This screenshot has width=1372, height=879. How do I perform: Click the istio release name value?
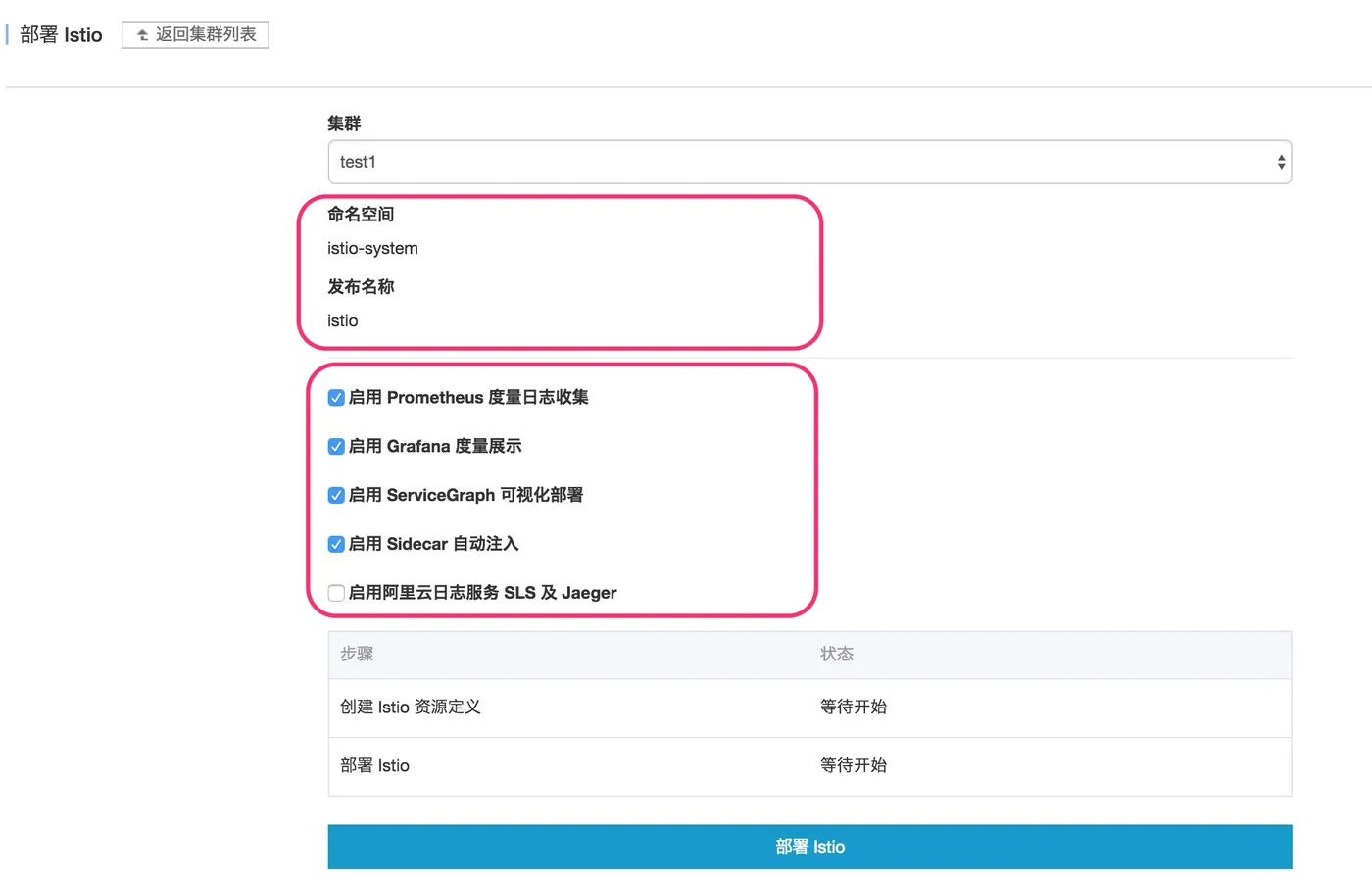point(343,321)
